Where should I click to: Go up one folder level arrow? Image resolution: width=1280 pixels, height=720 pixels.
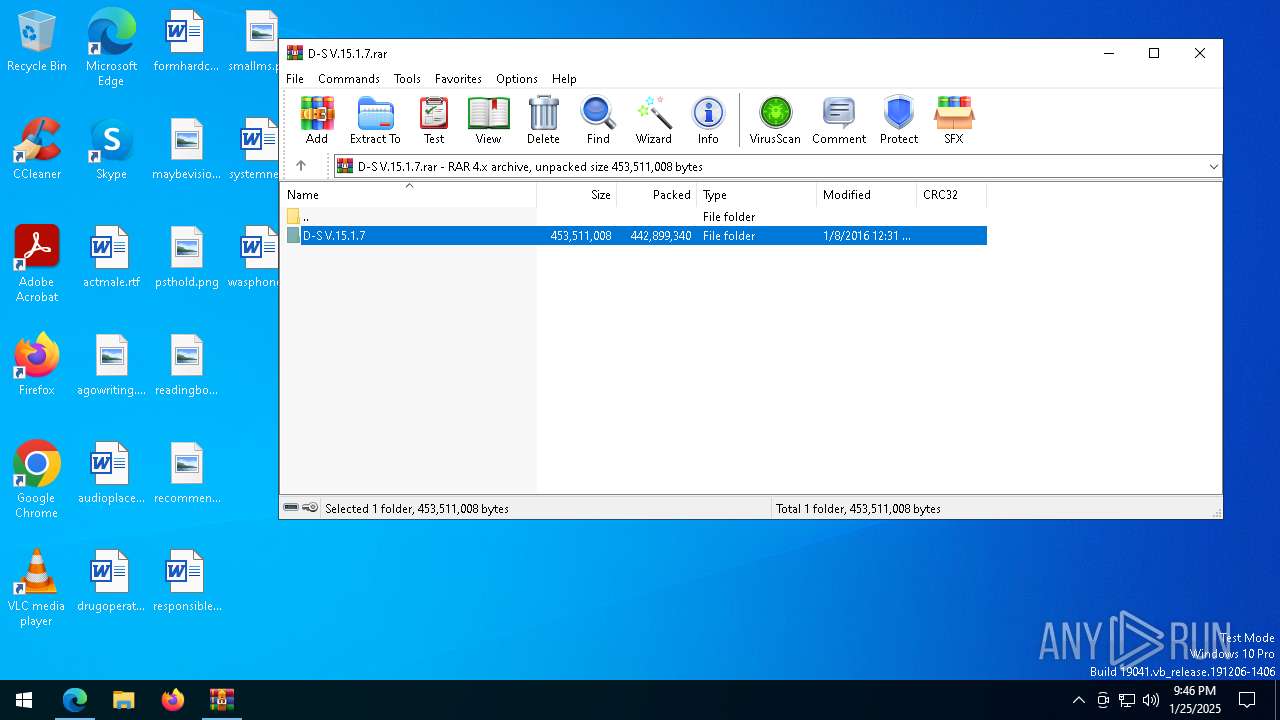click(x=301, y=166)
